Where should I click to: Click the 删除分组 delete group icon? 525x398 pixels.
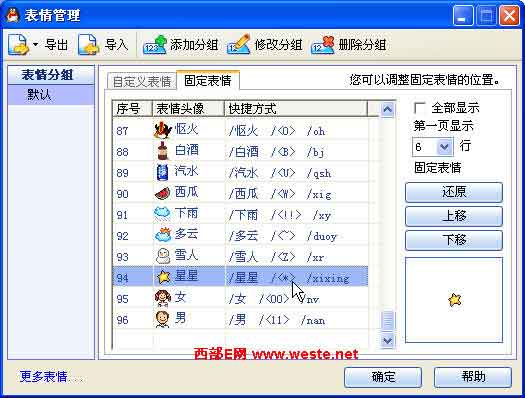tap(323, 45)
